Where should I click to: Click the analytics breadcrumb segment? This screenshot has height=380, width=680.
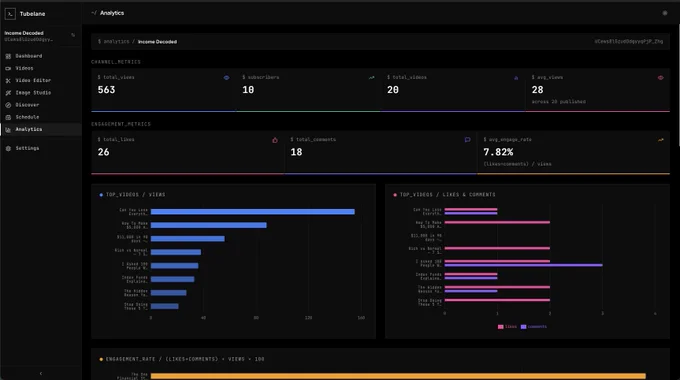pos(116,42)
